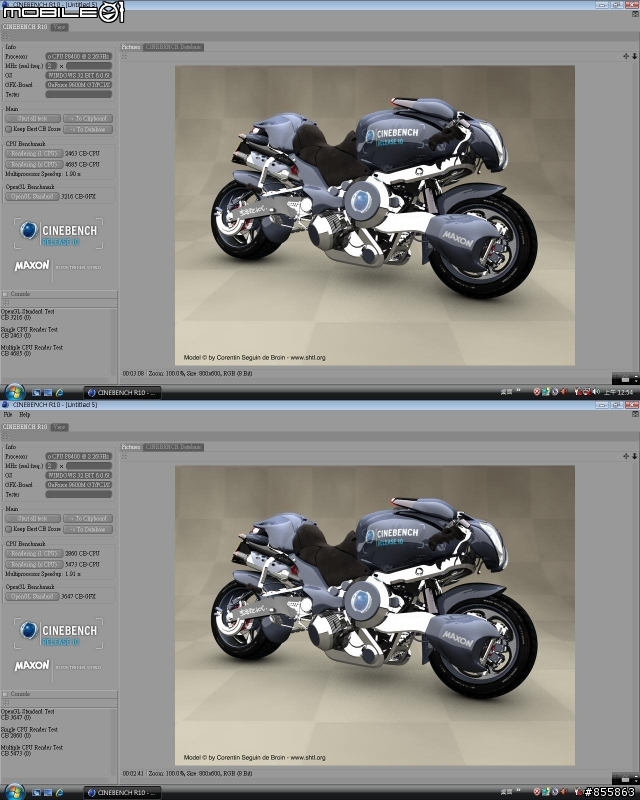This screenshot has width=640, height=800.
Task: Click 'Single CPU Render Test' line in lower console
Action: coord(29,730)
